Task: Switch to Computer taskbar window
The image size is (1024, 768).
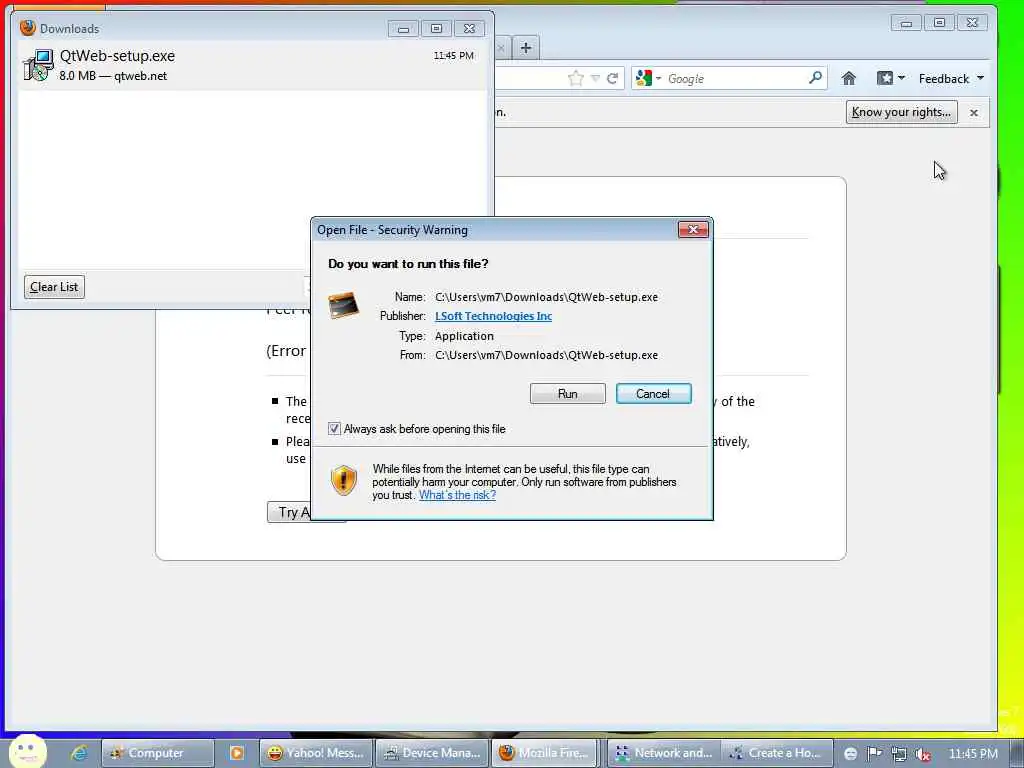Action: [157, 753]
